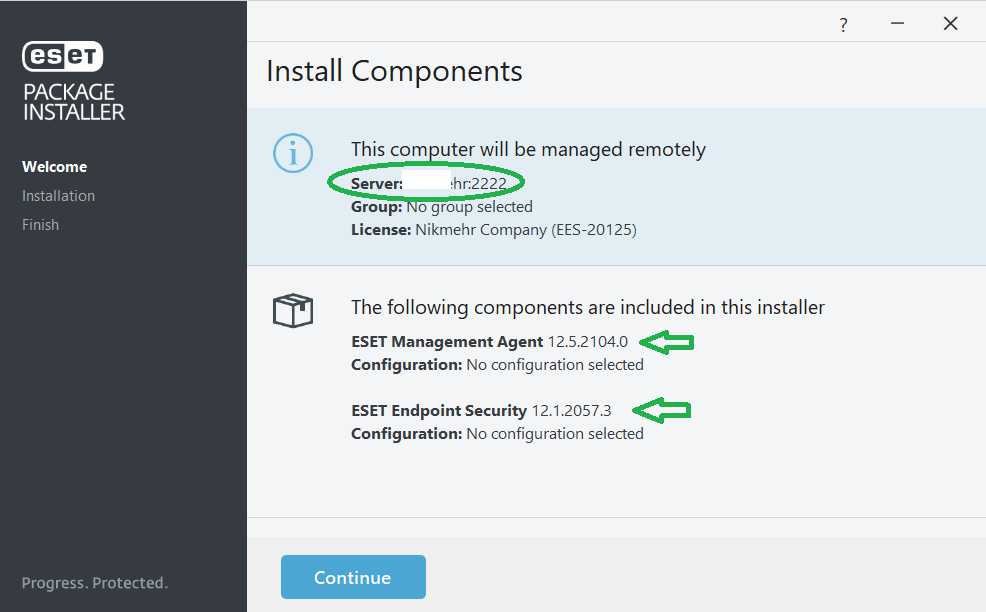The width and height of the screenshot is (986, 612).
Task: Select the Welcome step in sidebar
Action: (55, 167)
